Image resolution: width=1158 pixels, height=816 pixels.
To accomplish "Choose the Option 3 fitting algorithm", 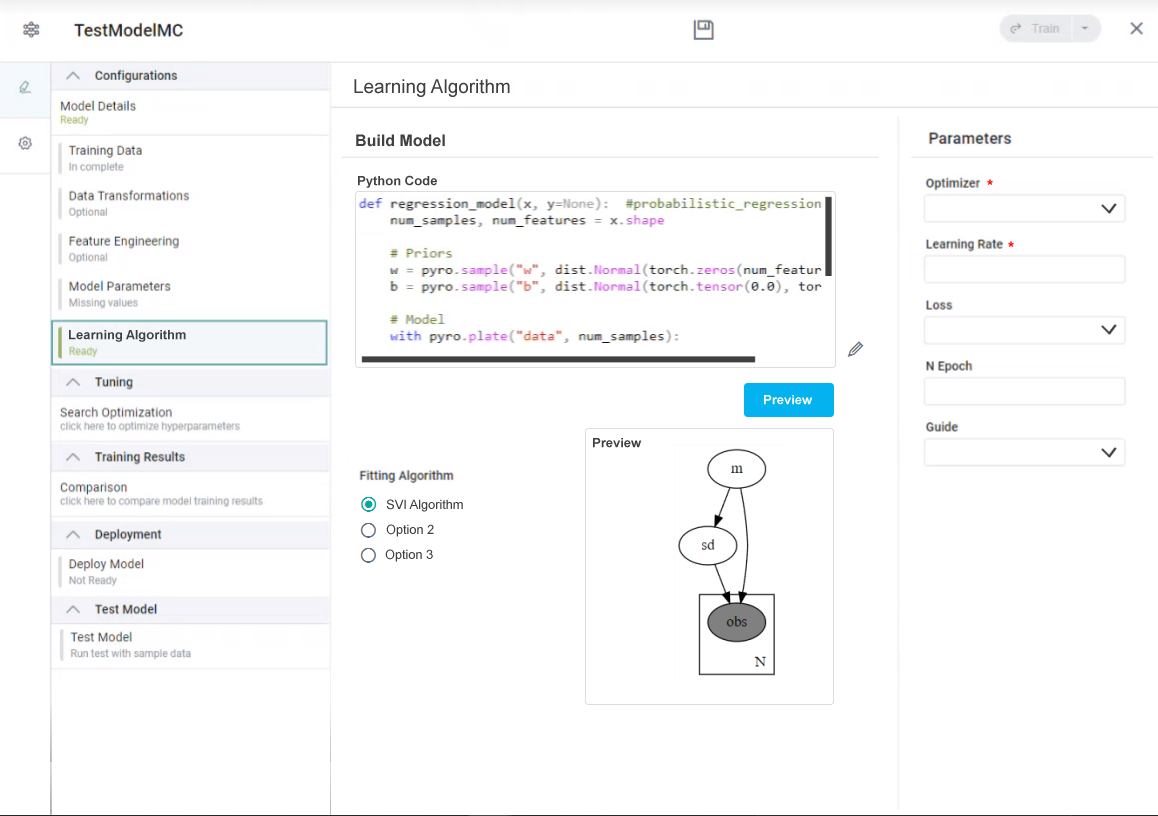I will click(368, 555).
